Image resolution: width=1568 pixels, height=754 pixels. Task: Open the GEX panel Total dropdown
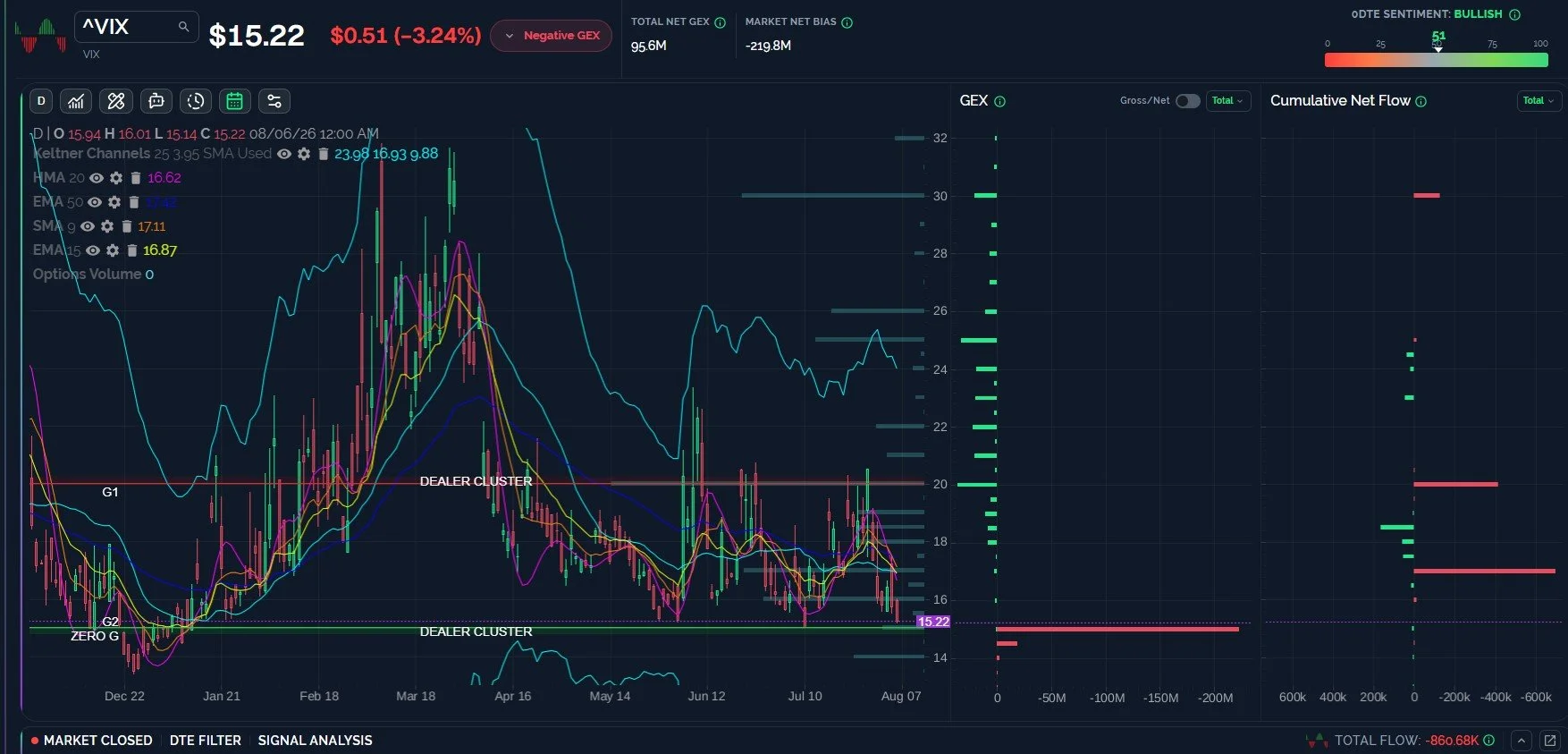pos(1227,101)
